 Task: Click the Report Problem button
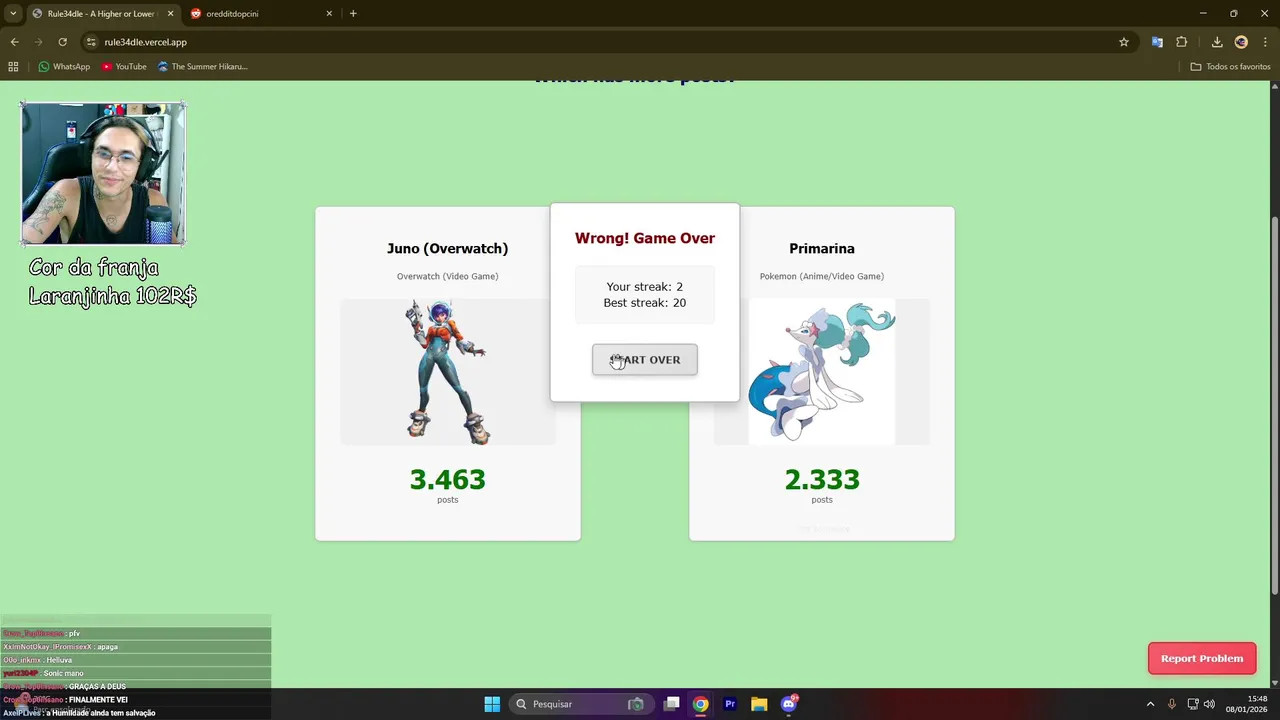1202,658
